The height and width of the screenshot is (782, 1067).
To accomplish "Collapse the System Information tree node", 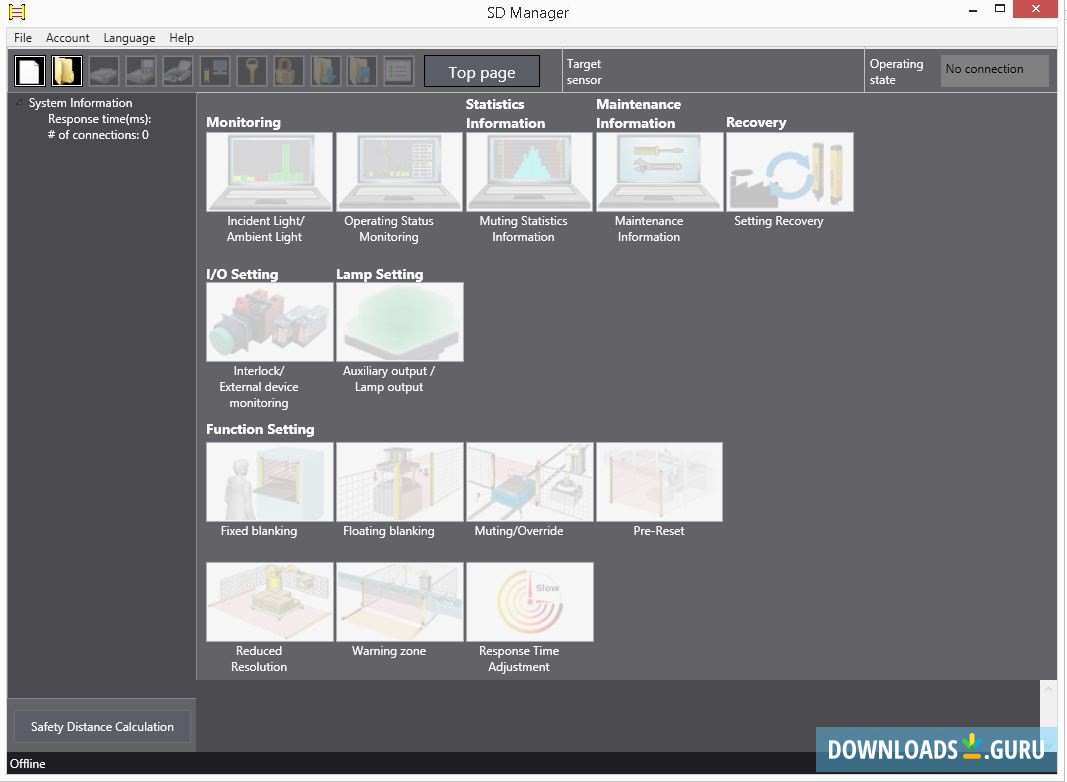I will click(20, 103).
